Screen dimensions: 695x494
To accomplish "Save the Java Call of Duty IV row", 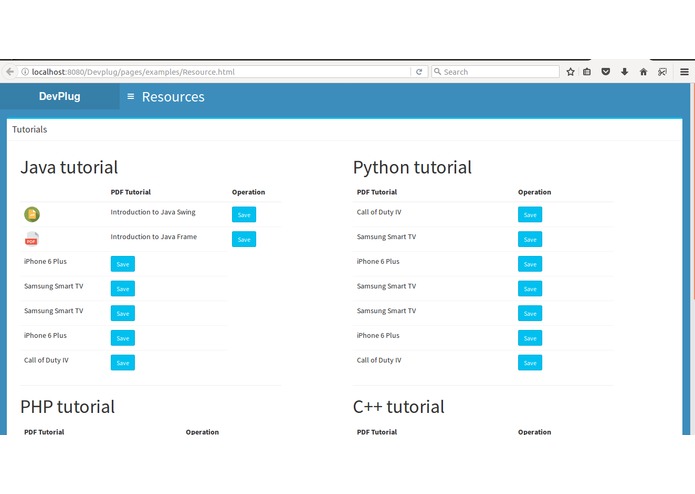I will click(x=123, y=362).
